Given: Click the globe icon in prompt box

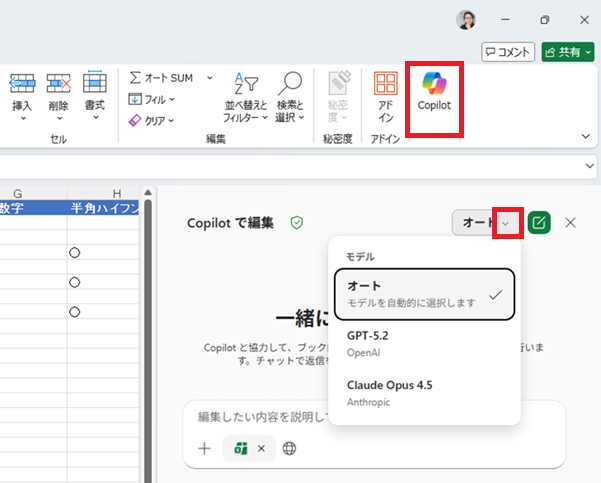Looking at the screenshot, I should click(289, 448).
